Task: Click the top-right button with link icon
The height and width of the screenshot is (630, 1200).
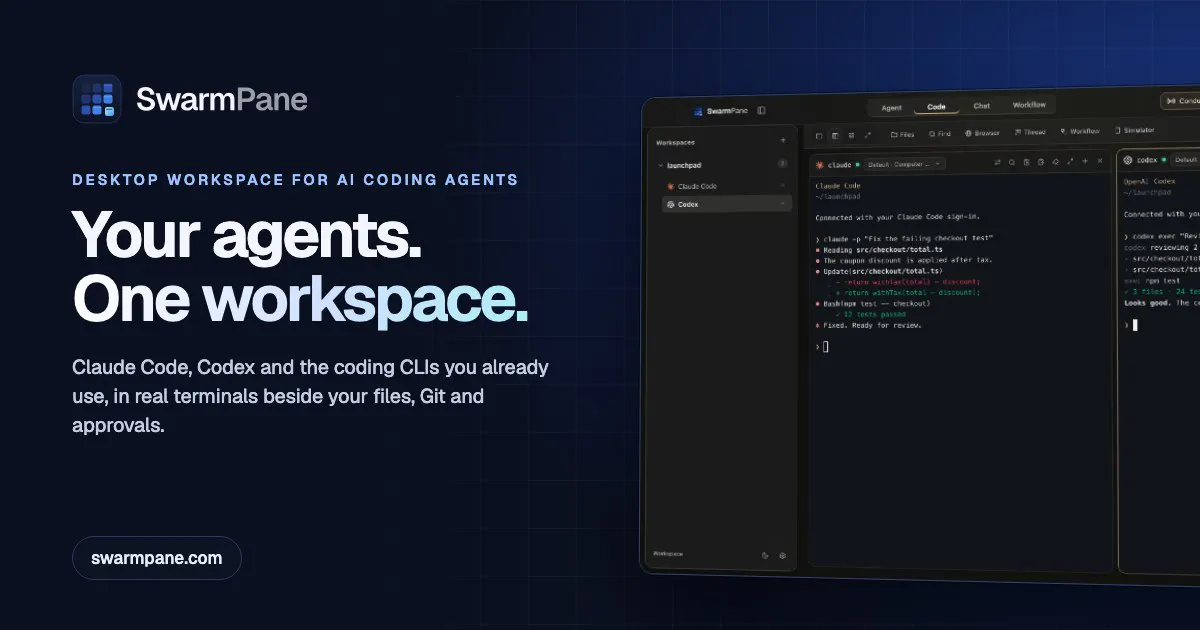Action: tap(1181, 101)
